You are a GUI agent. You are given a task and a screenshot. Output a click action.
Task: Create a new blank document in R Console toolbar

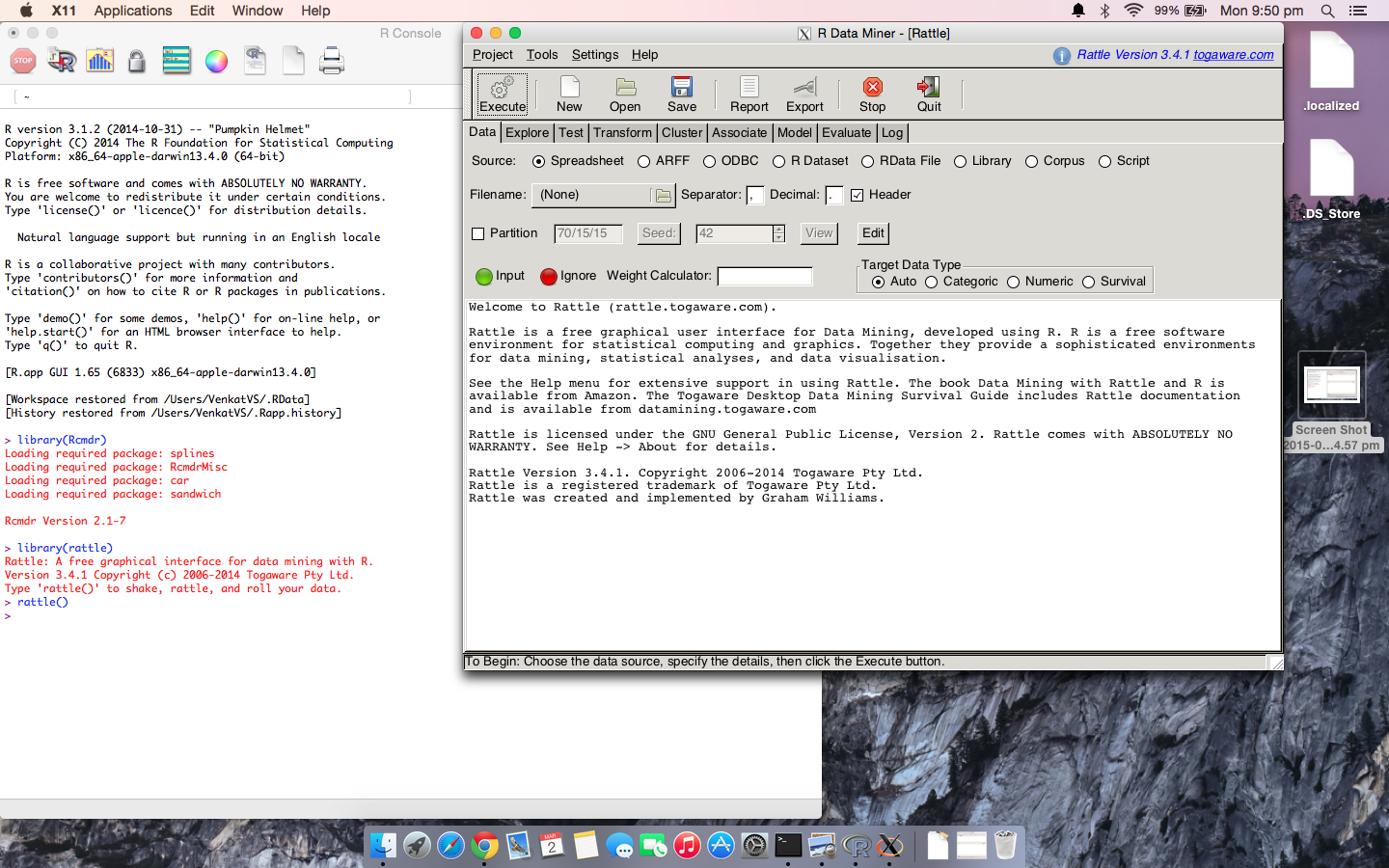[x=293, y=61]
